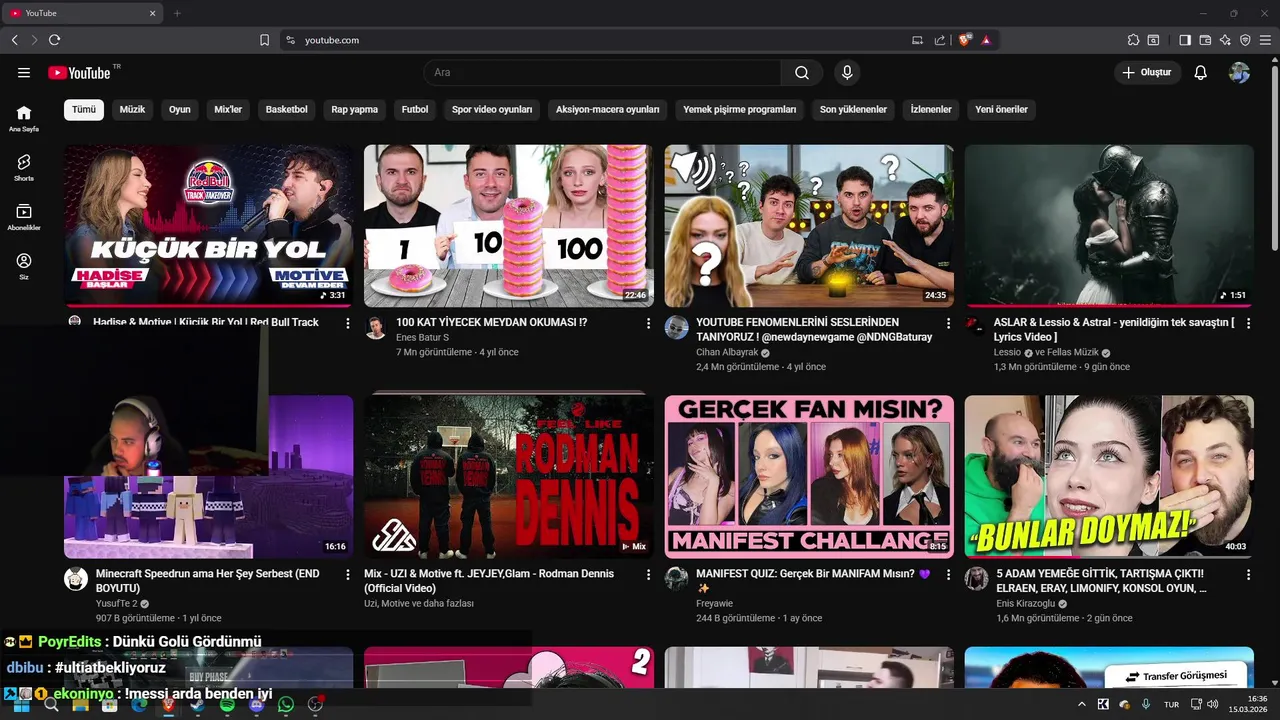This screenshot has height=720, width=1280.
Task: Open options for ASLAR & Lessio video
Action: coord(1248,324)
